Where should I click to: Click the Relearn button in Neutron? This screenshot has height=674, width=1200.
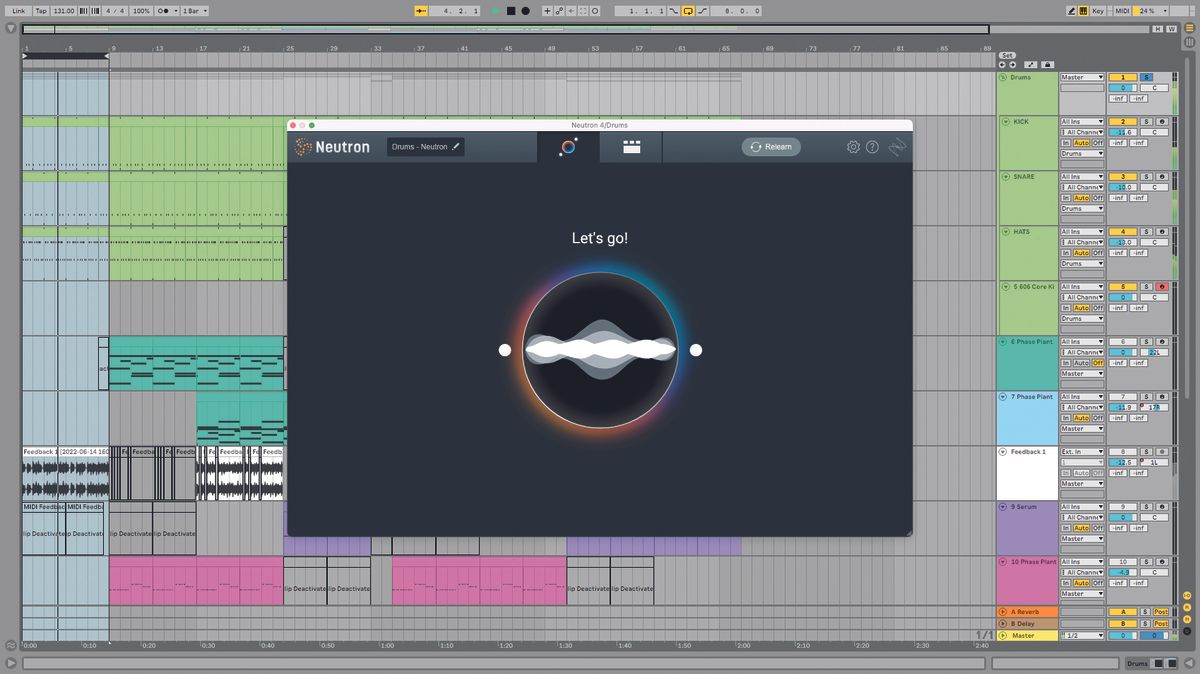(771, 146)
